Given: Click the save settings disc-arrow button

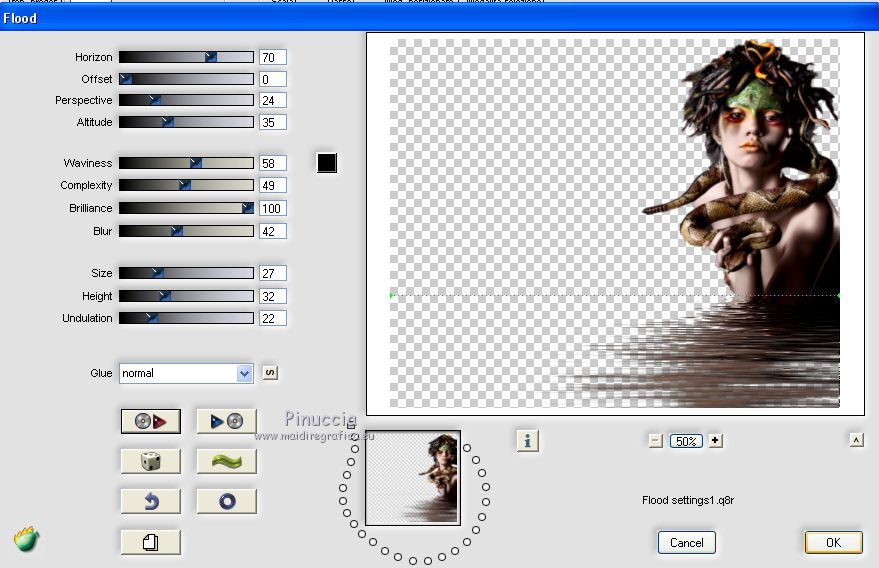Looking at the screenshot, I should click(151, 421).
